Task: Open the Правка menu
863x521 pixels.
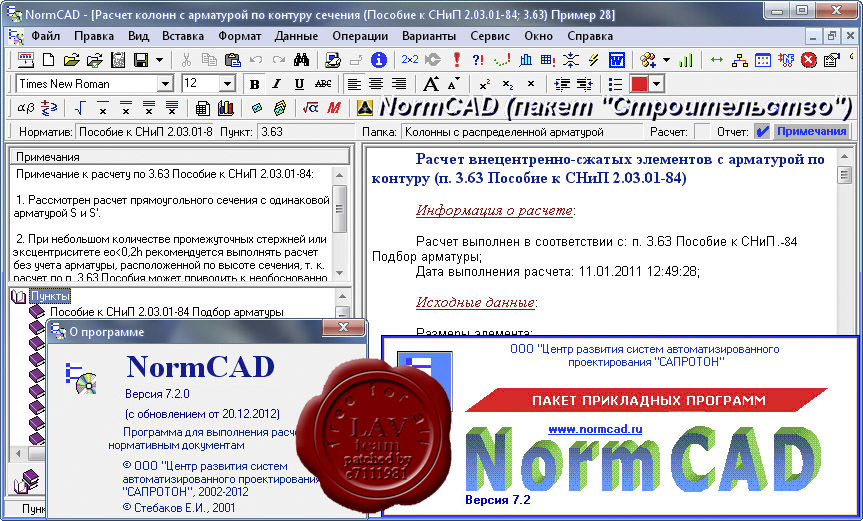Action: tap(94, 36)
